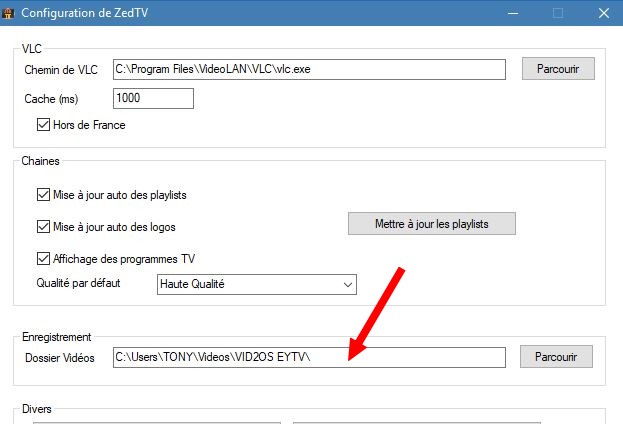Minimize the Configuration de ZedTV window
623x424 pixels.
pyautogui.click(x=512, y=13)
